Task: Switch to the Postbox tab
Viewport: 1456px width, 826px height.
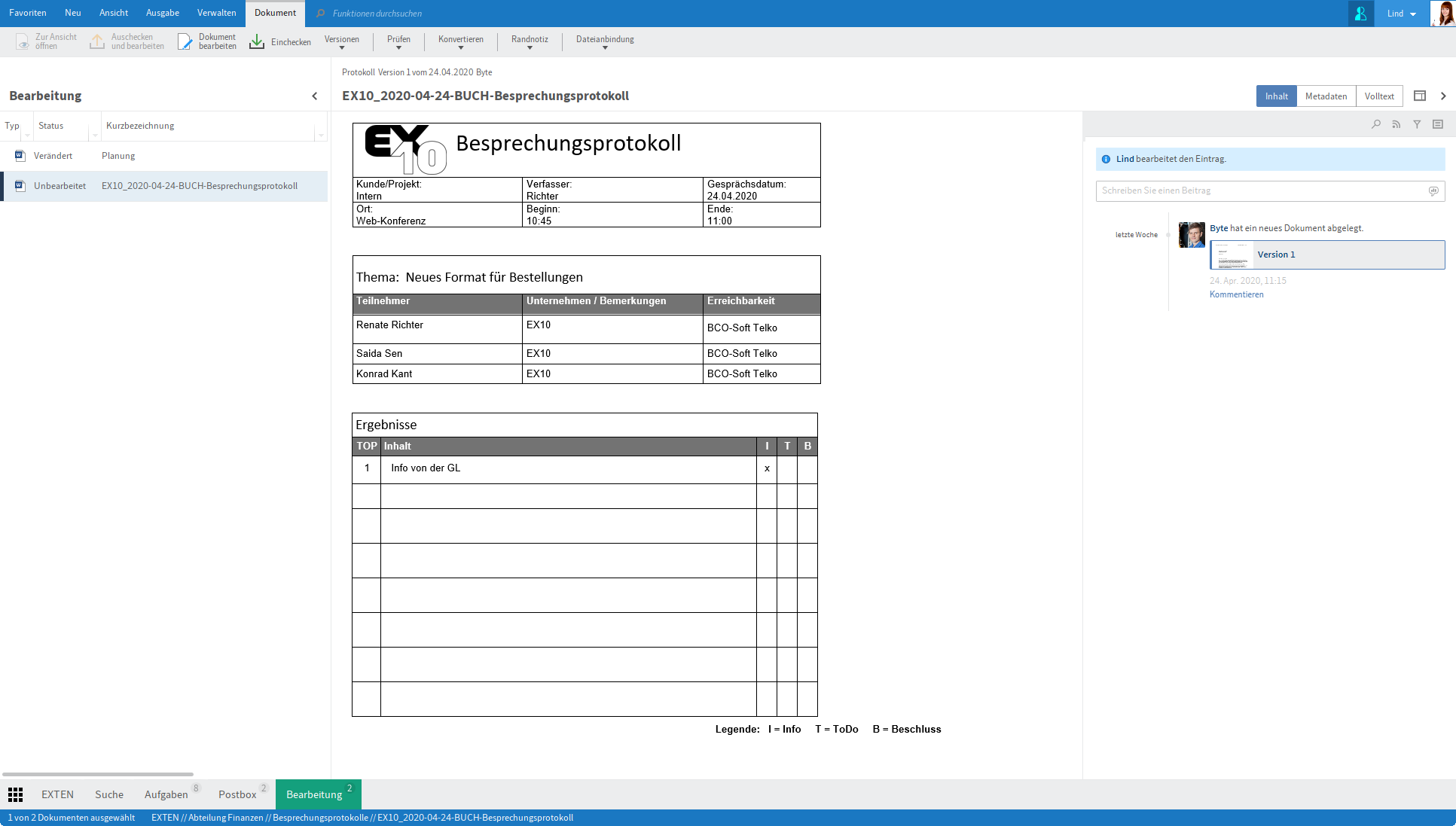Action: click(237, 794)
